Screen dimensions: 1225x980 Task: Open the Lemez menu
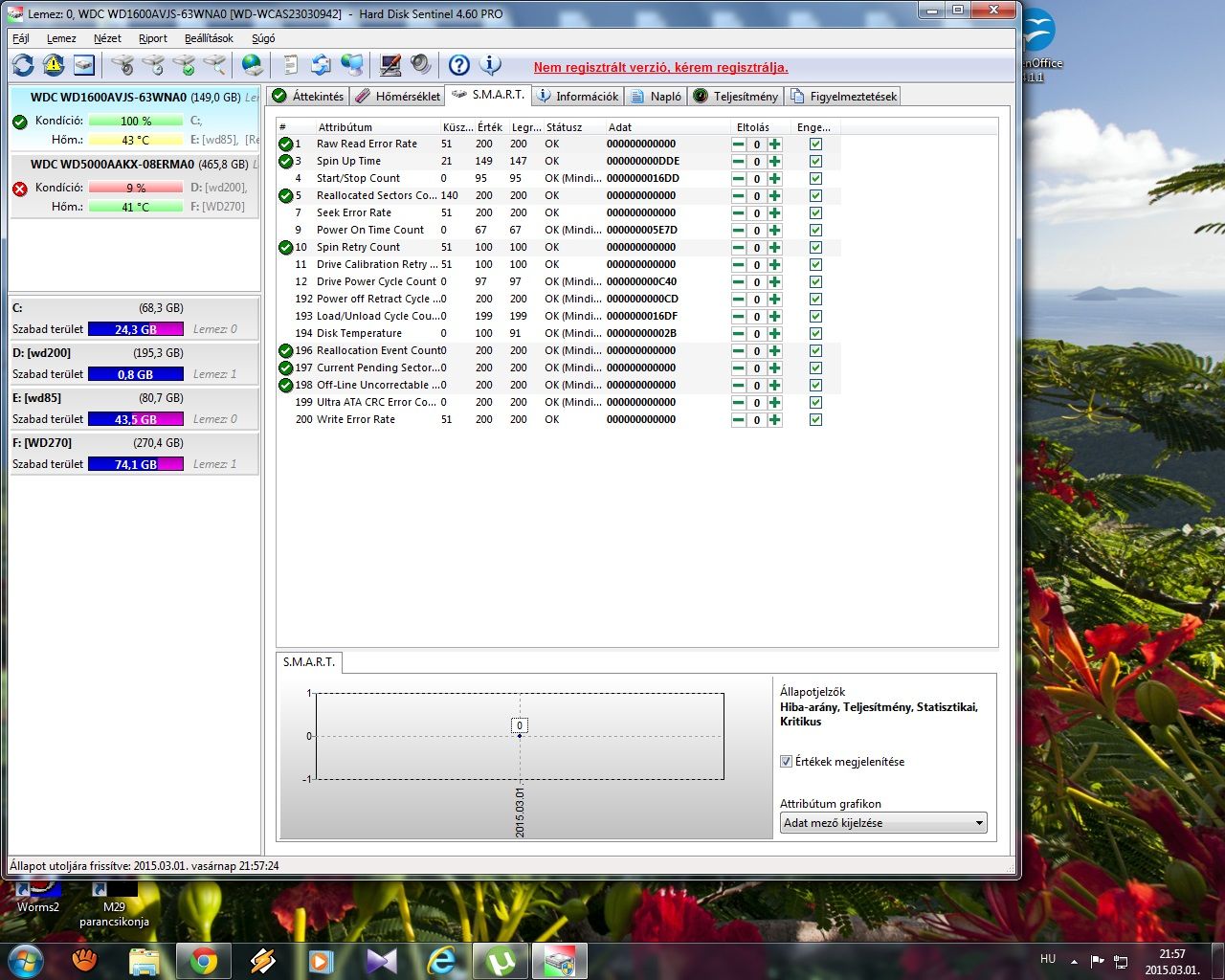coord(61,38)
